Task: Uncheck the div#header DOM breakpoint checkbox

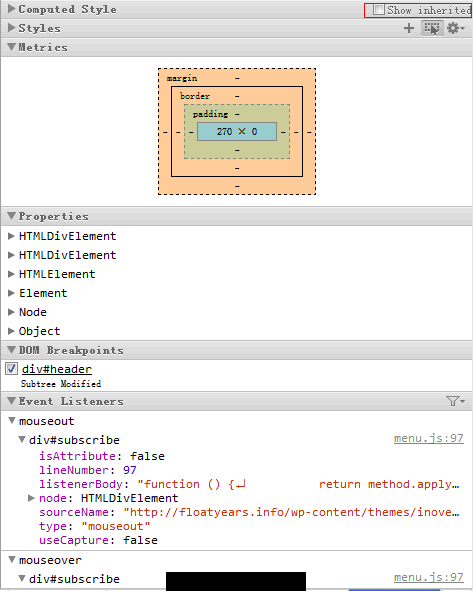Action: [x=11, y=369]
